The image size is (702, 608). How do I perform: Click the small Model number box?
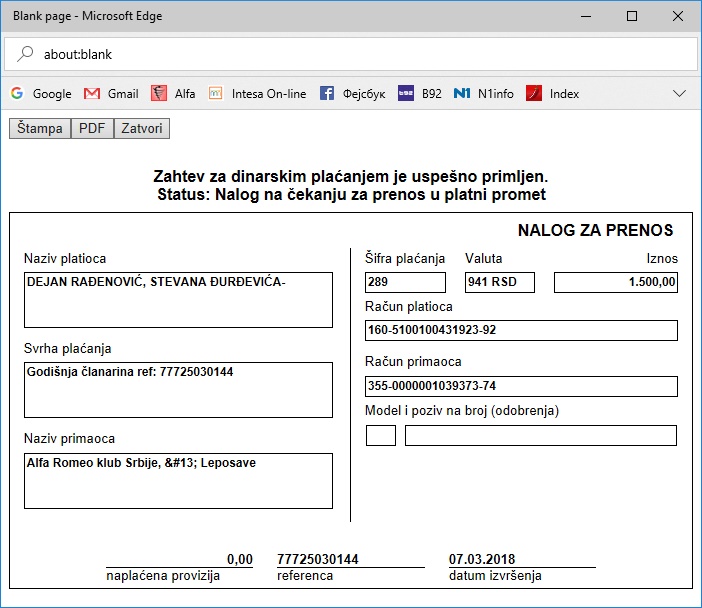pyautogui.click(x=381, y=436)
